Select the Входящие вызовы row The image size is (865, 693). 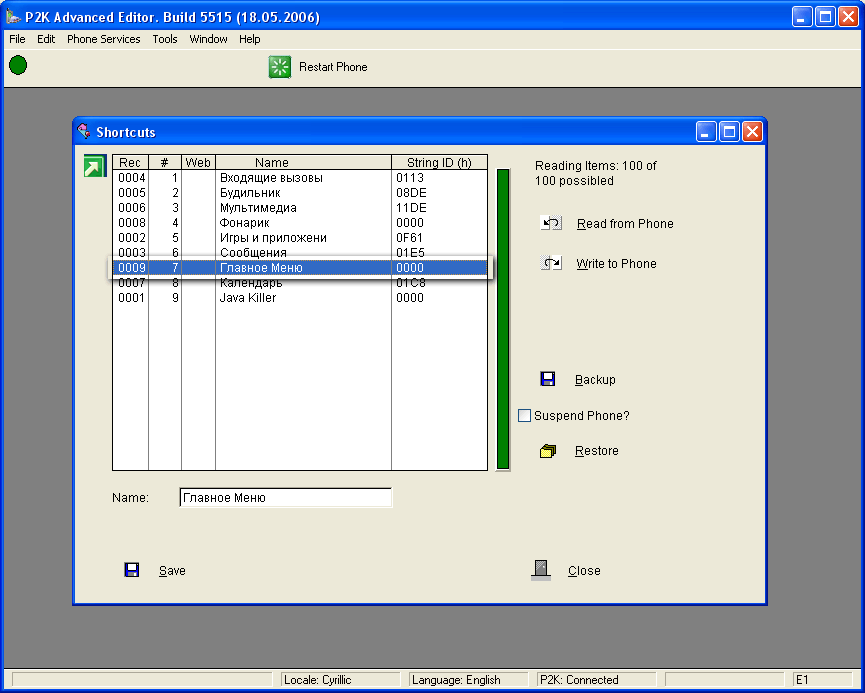(x=300, y=178)
